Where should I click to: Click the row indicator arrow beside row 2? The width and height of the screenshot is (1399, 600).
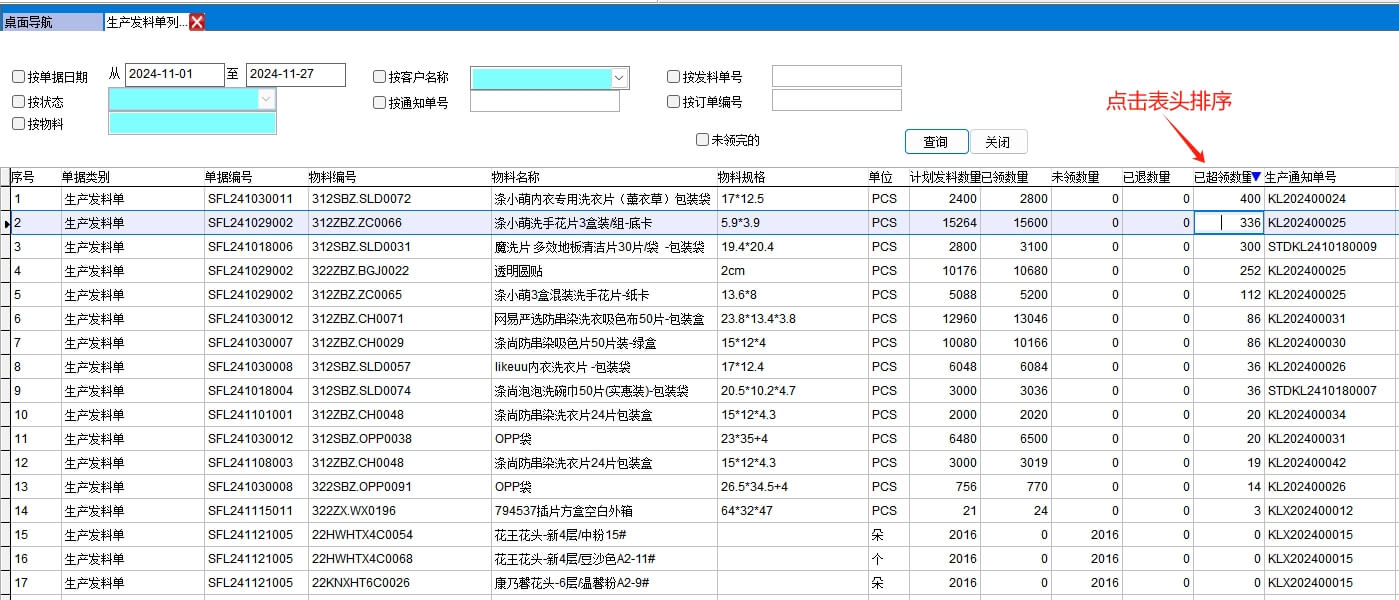coord(6,224)
